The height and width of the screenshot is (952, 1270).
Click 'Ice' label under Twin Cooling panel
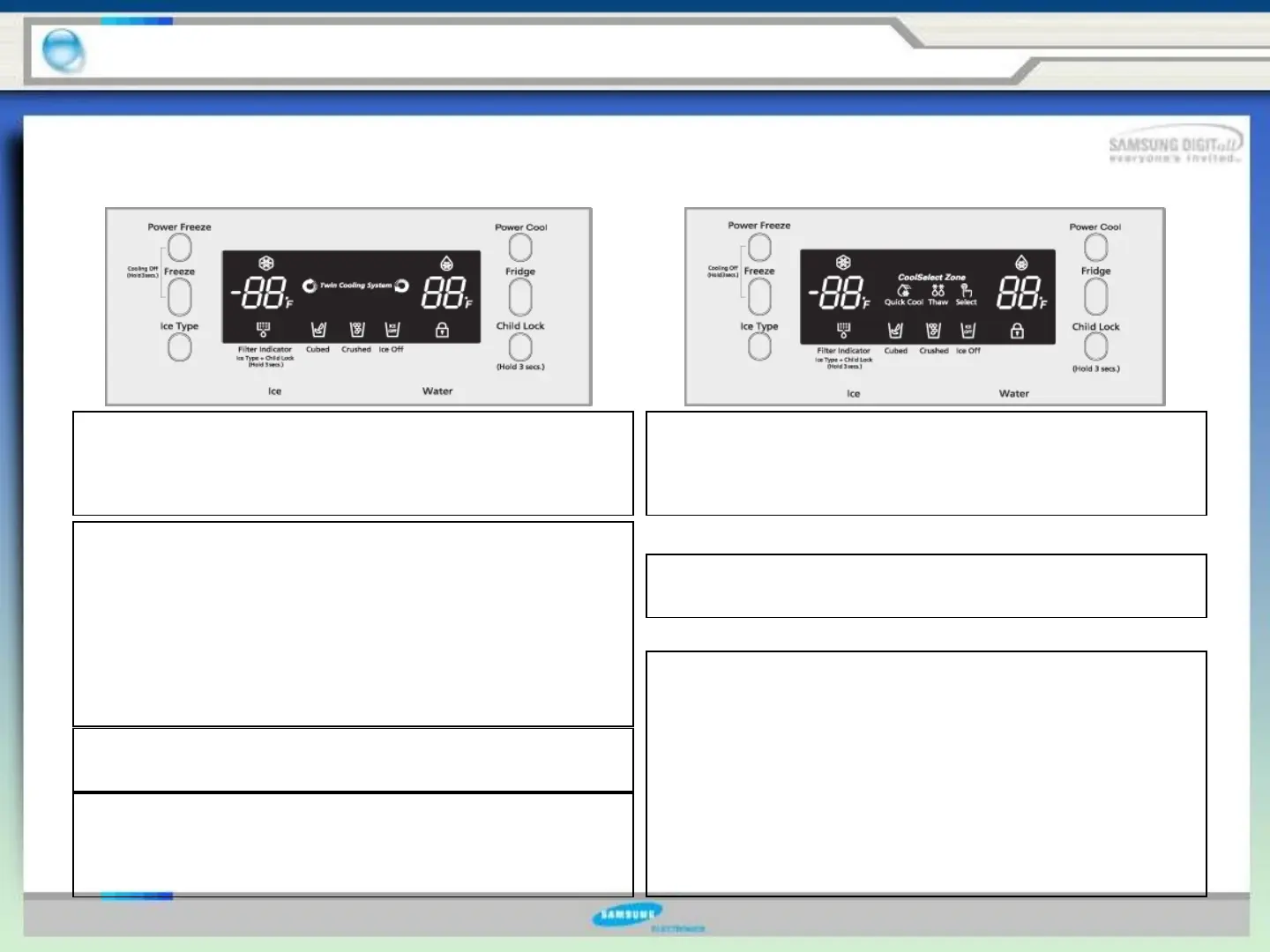point(274,391)
